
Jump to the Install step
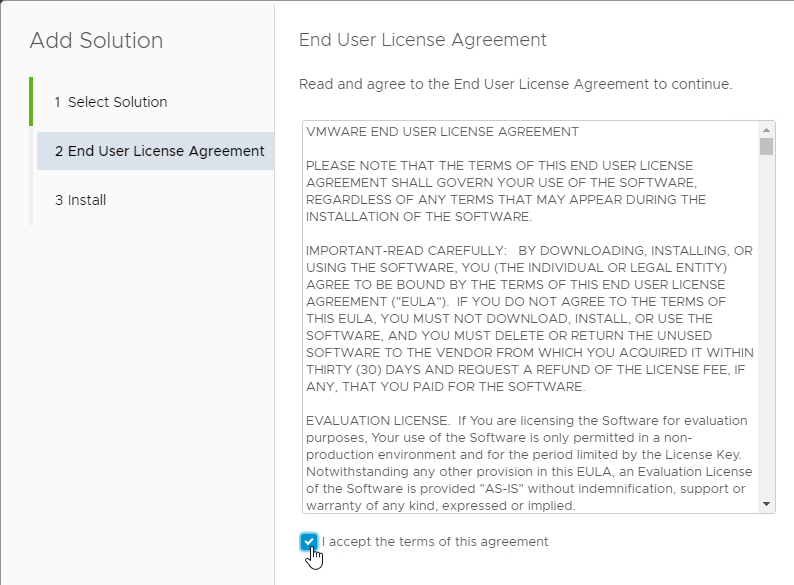click(x=81, y=200)
